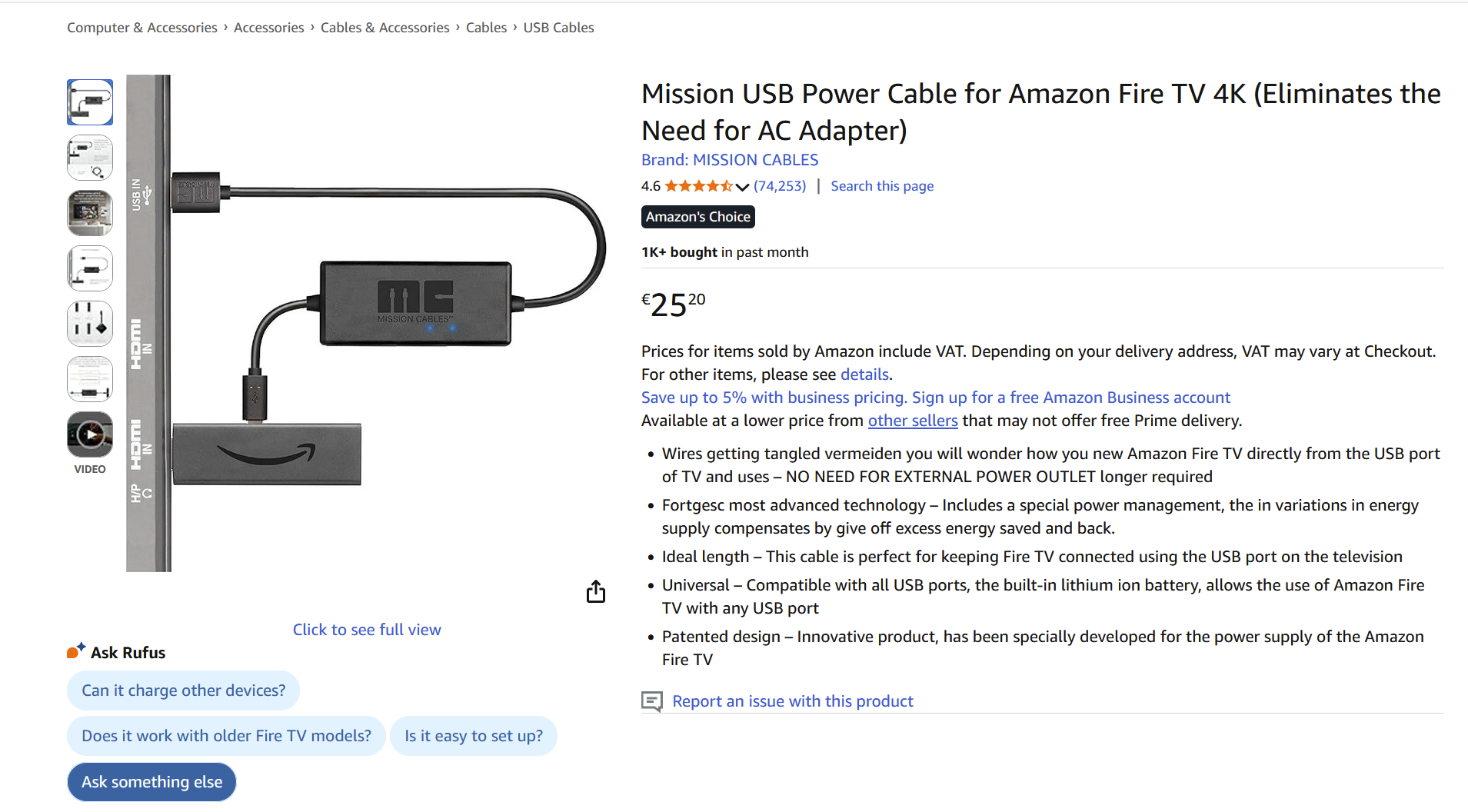
Task: Open the Brand: MISSION CABLES link
Action: point(730,160)
